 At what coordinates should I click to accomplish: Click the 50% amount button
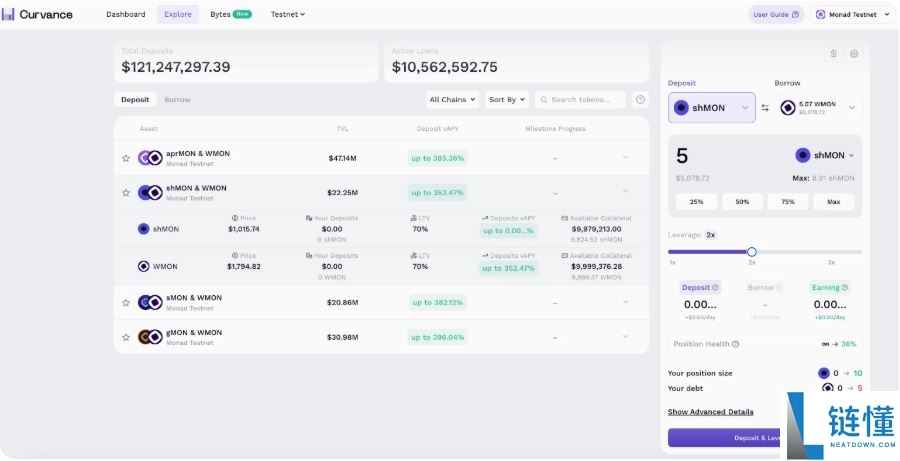tap(742, 201)
